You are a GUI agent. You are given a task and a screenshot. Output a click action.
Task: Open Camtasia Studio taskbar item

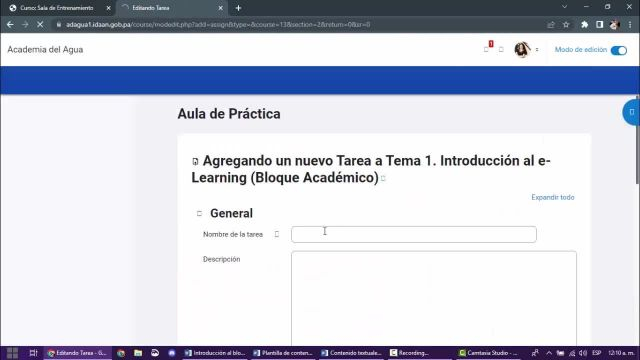pos(488,353)
